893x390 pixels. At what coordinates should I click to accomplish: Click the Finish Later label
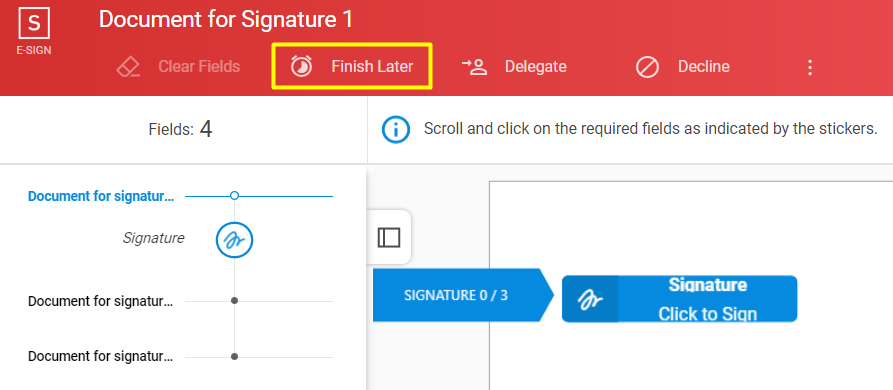[x=372, y=67]
